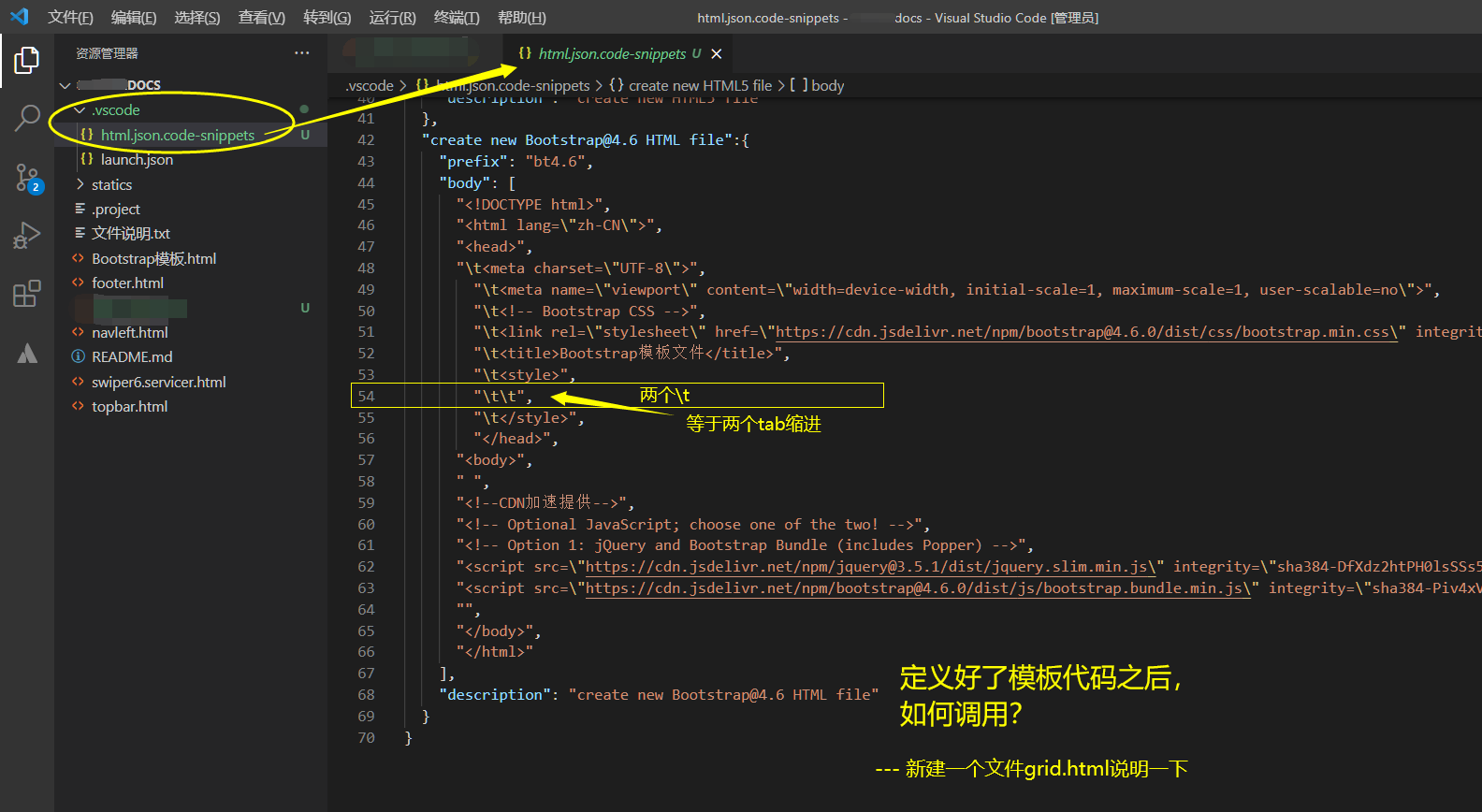Click .vscode in the breadcrumb
The width and height of the screenshot is (1482, 812).
pos(370,85)
